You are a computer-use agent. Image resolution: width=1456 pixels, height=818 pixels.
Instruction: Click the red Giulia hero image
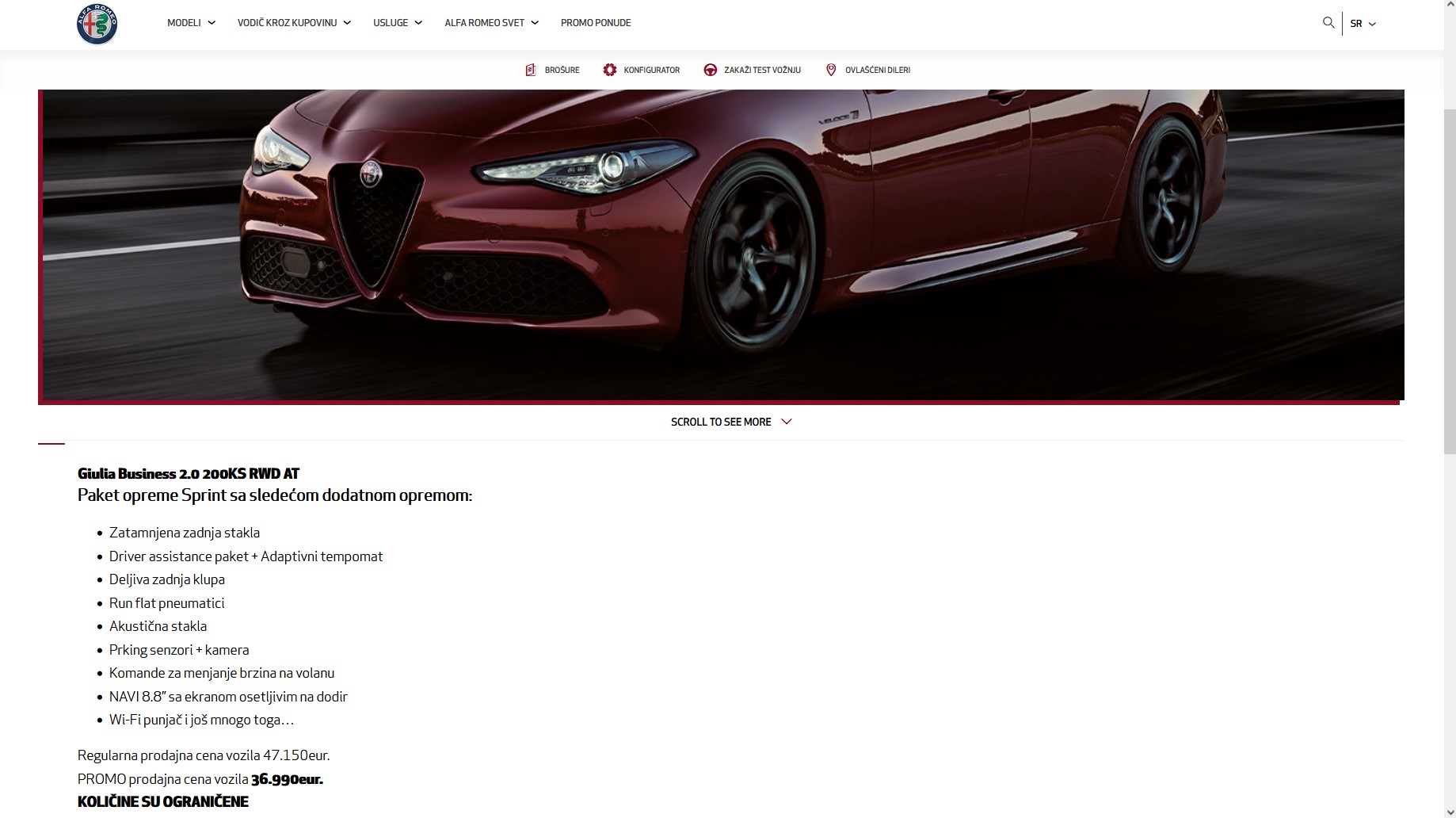click(722, 244)
